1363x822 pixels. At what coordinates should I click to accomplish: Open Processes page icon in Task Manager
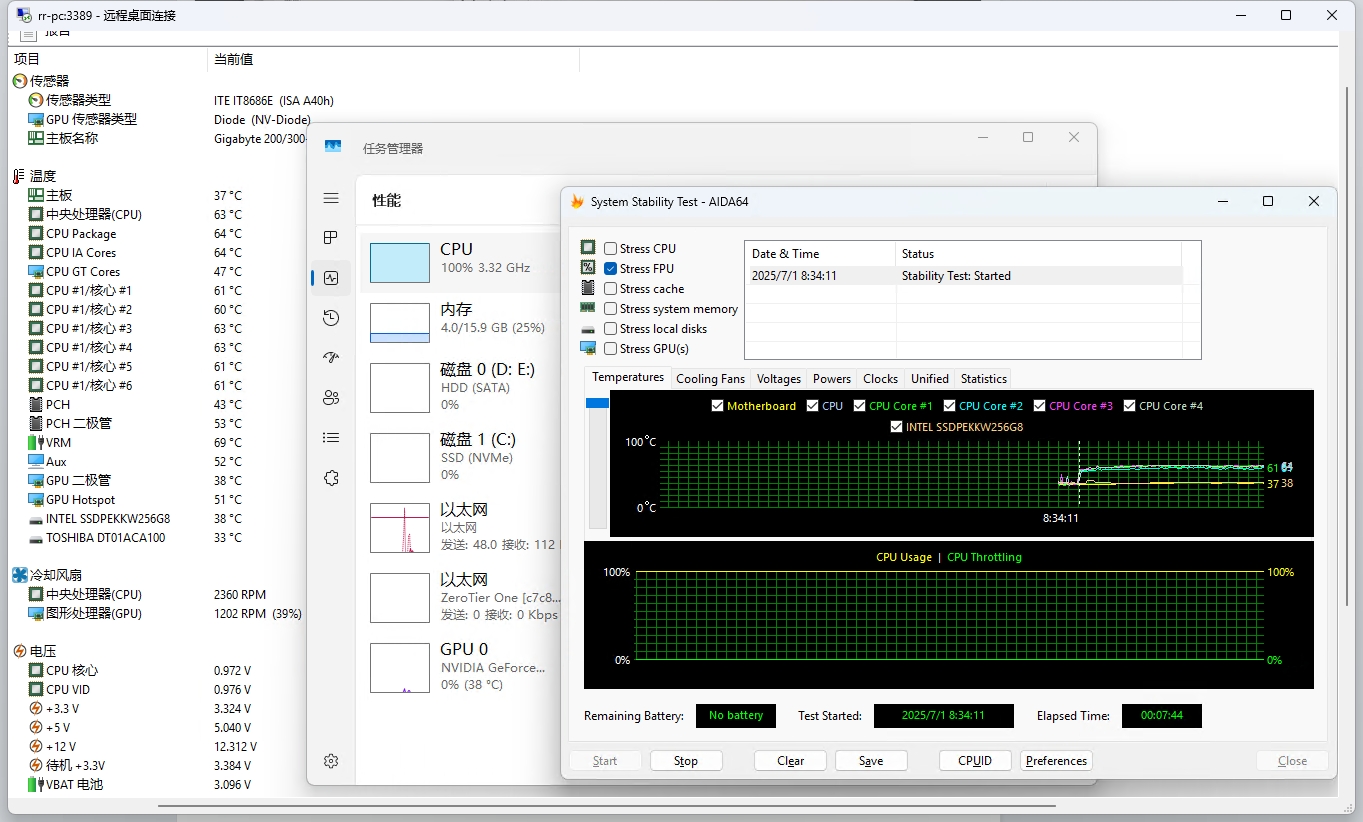331,238
